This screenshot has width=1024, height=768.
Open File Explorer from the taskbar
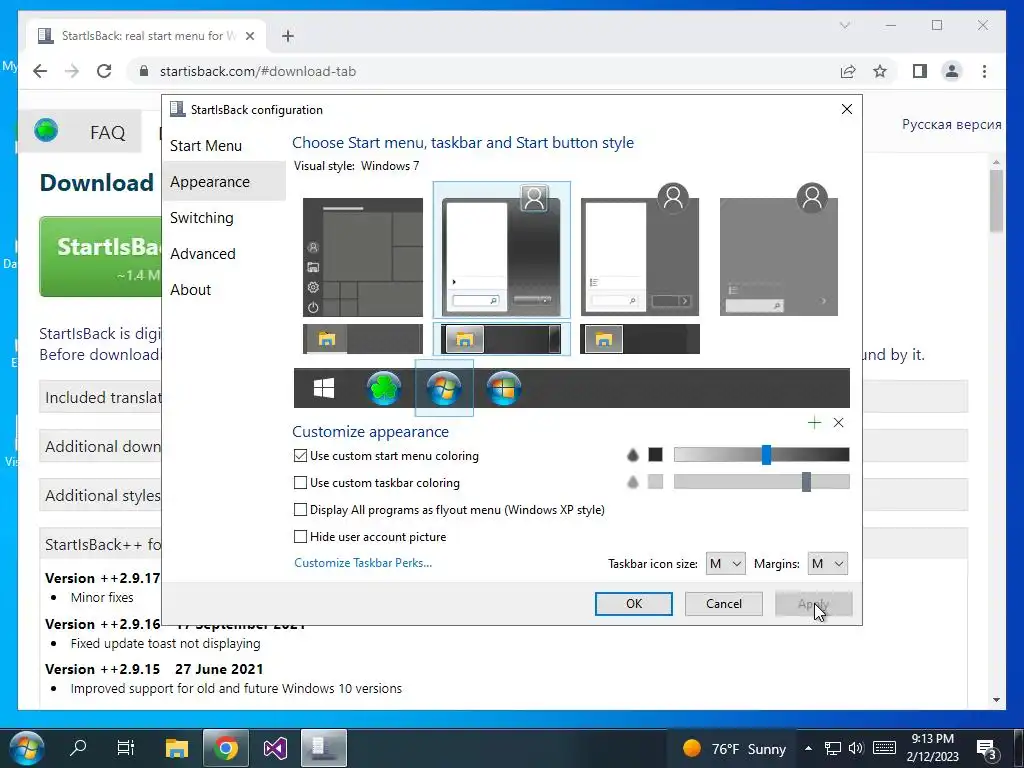[x=176, y=748]
